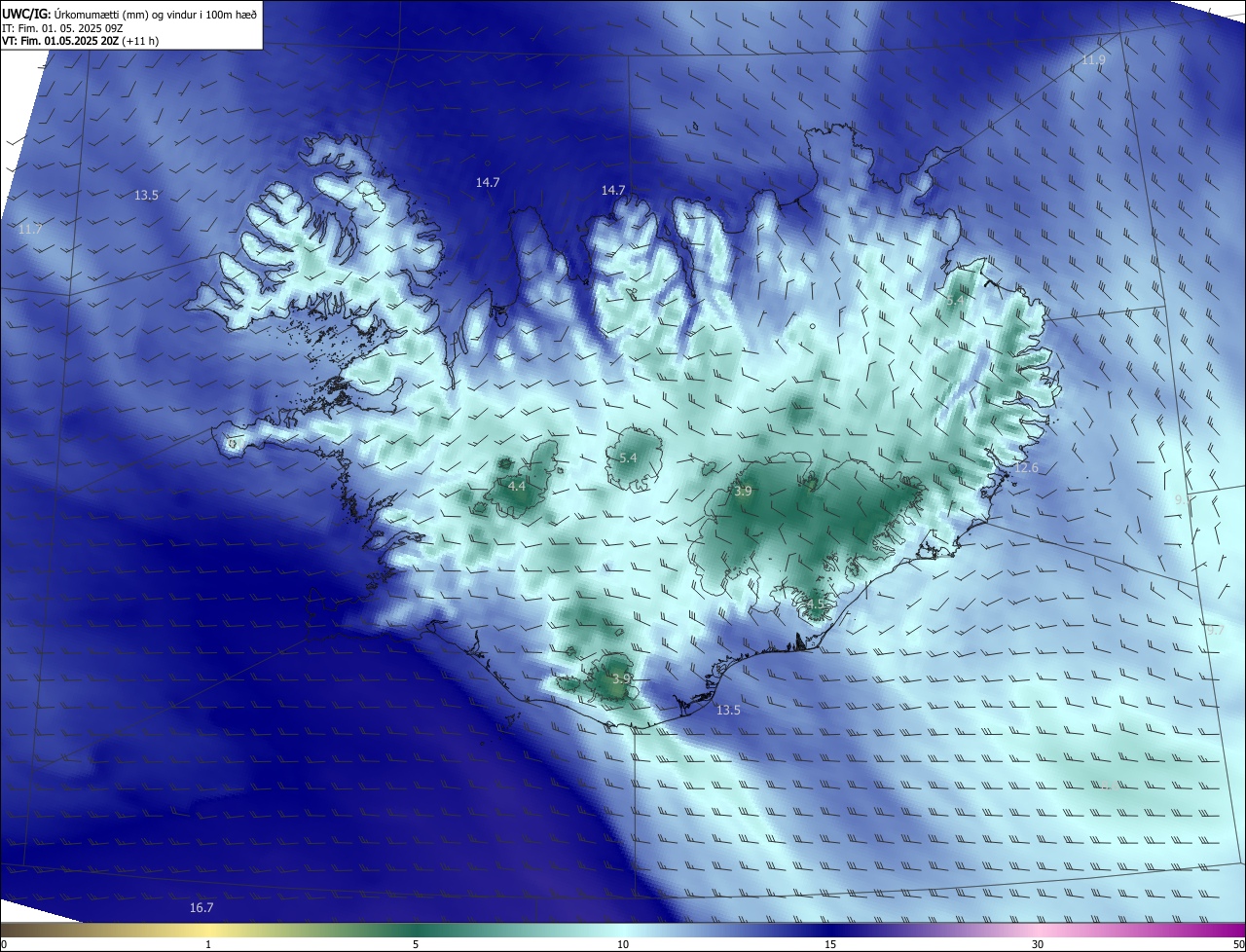Click colorbar tick label 30
The image size is (1246, 952).
[1038, 944]
